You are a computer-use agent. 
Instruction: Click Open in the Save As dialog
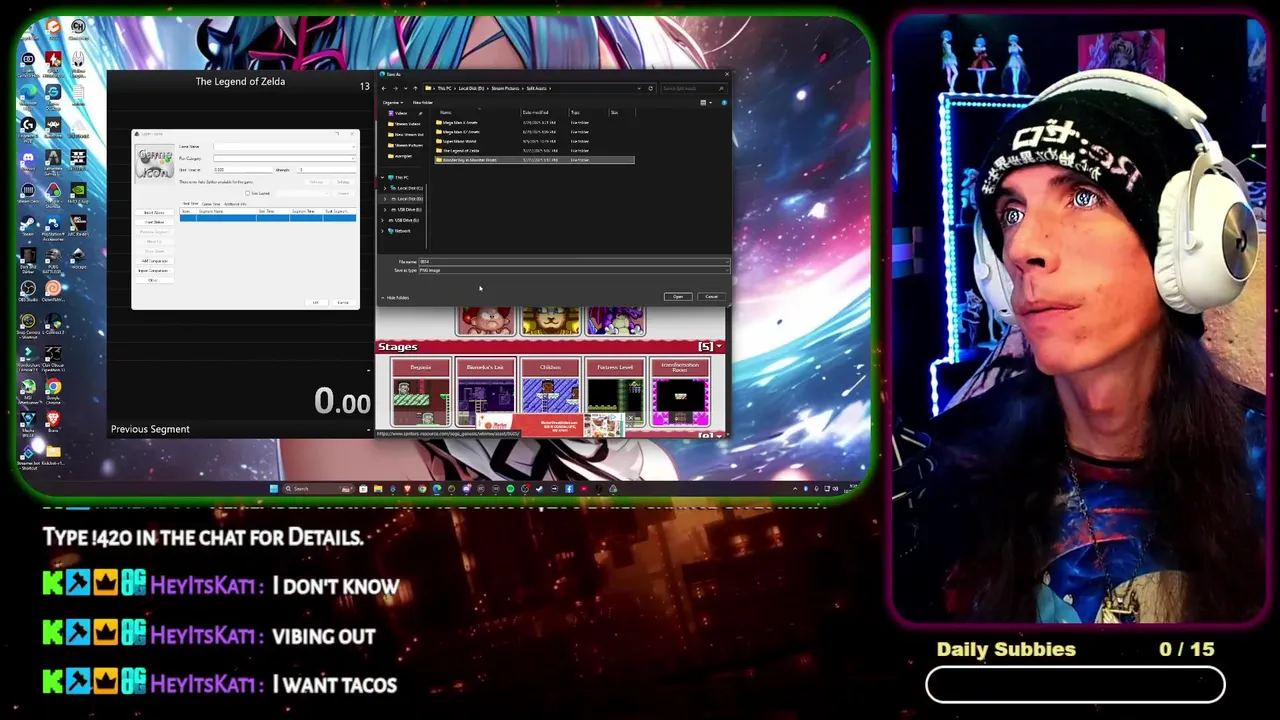678,297
